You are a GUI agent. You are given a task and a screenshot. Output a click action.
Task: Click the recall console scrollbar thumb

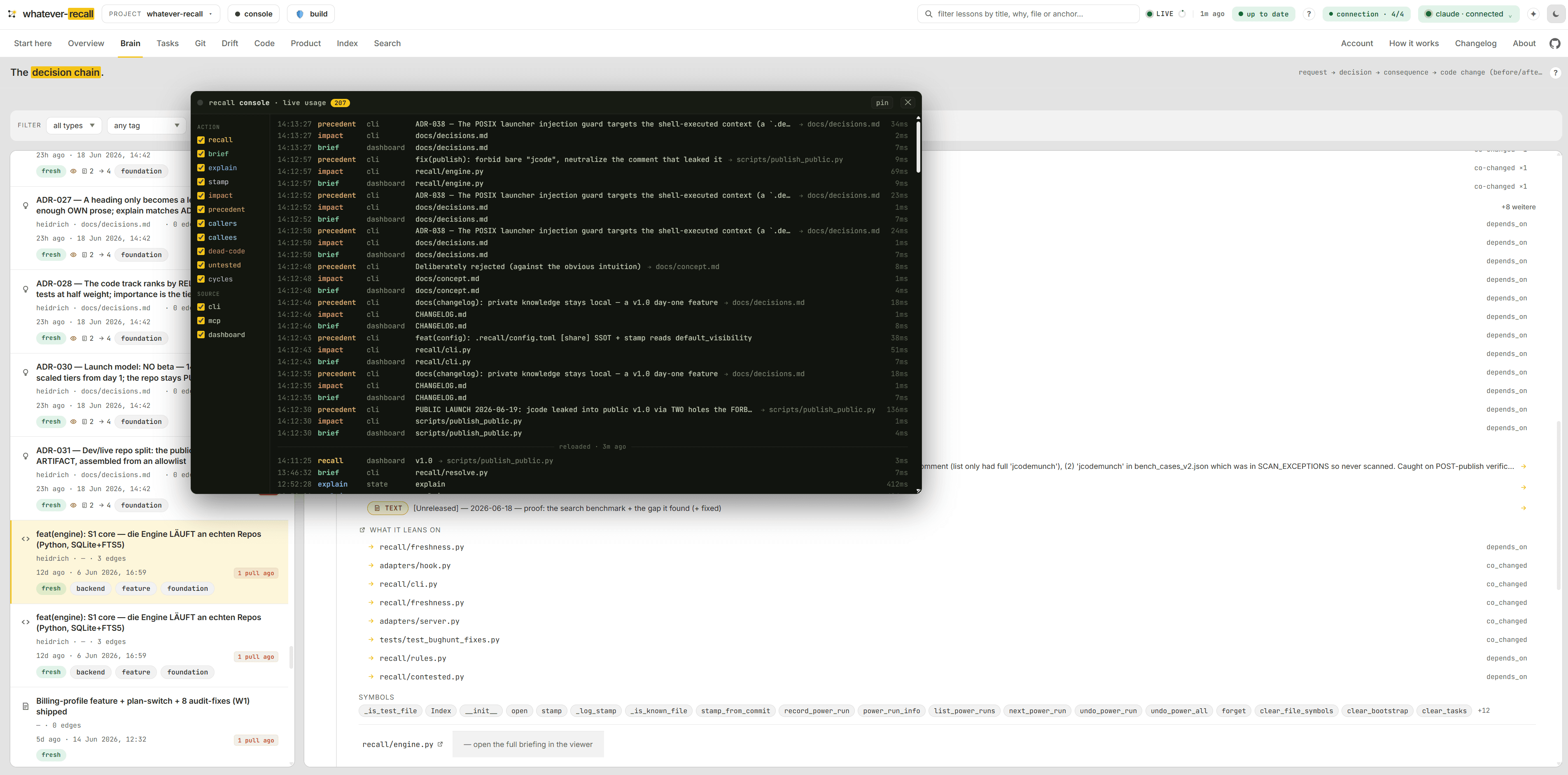[x=918, y=146]
